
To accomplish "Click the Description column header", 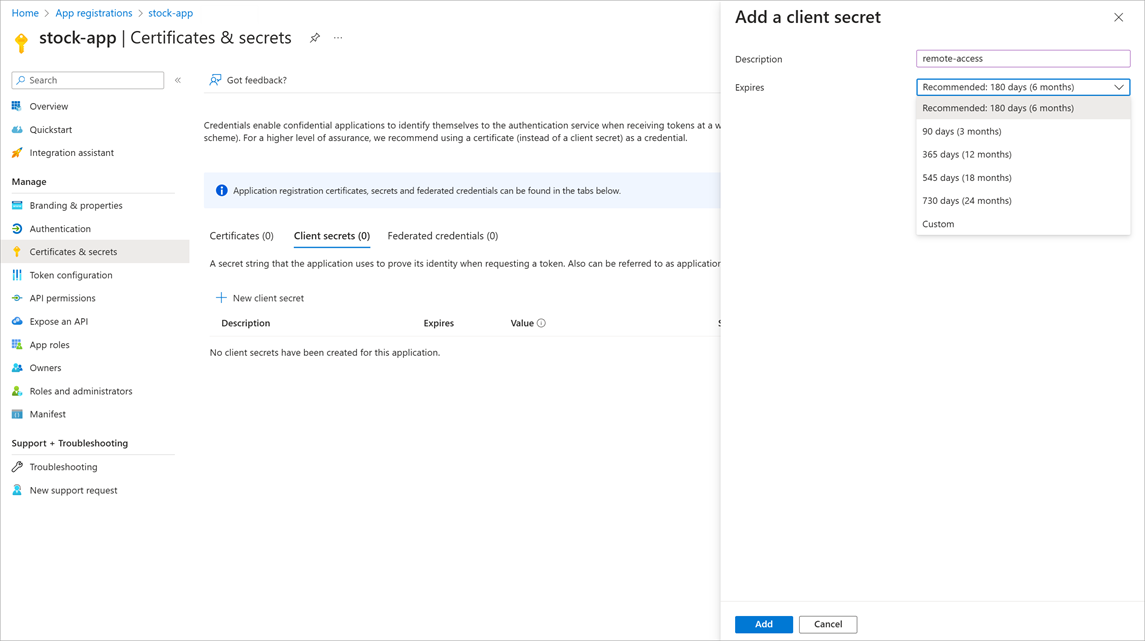I will pyautogui.click(x=245, y=323).
